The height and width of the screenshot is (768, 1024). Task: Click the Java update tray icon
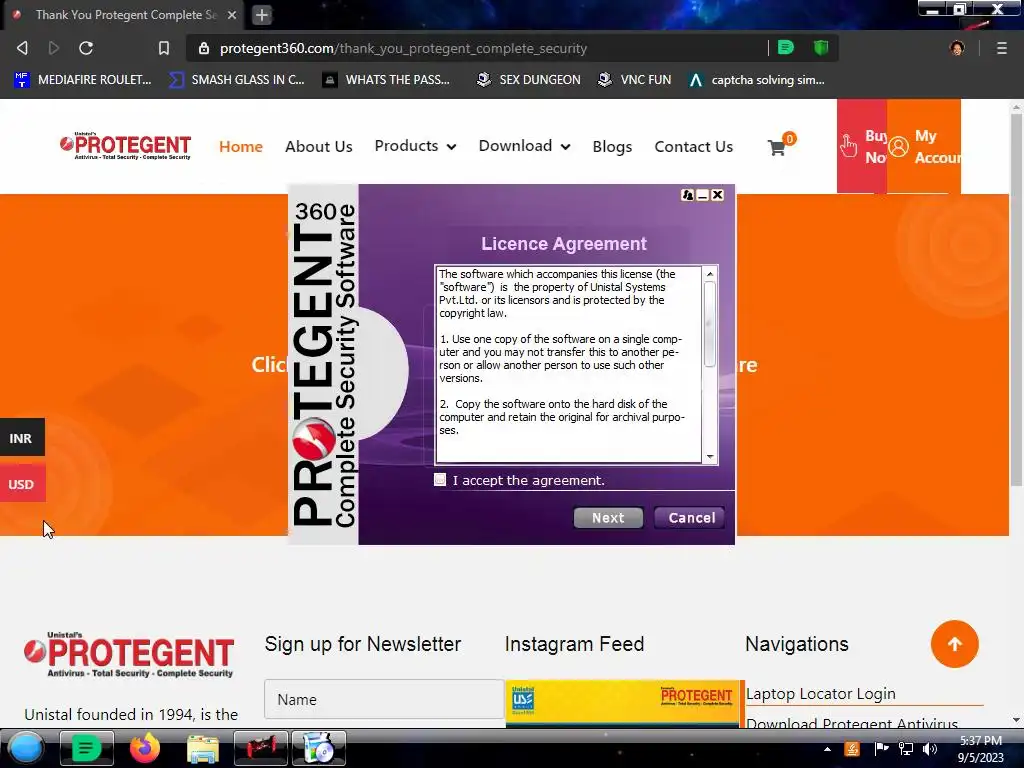click(852, 749)
